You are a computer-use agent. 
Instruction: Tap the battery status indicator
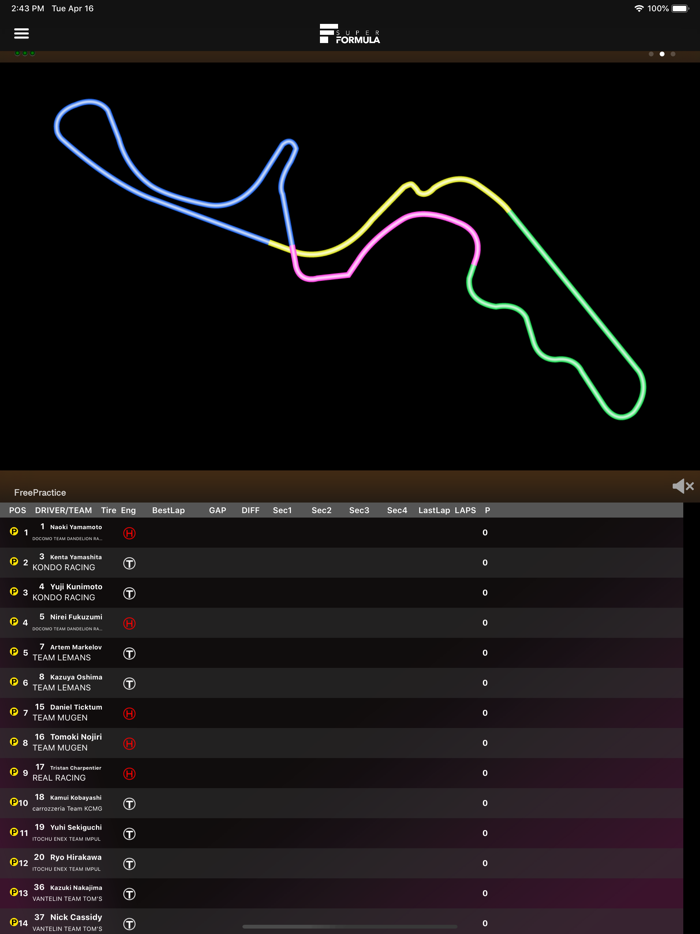click(680, 8)
